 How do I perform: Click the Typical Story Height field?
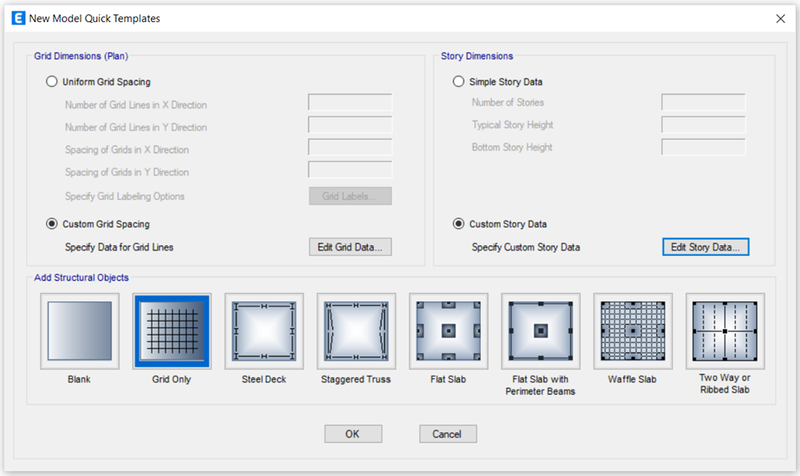[703, 125]
